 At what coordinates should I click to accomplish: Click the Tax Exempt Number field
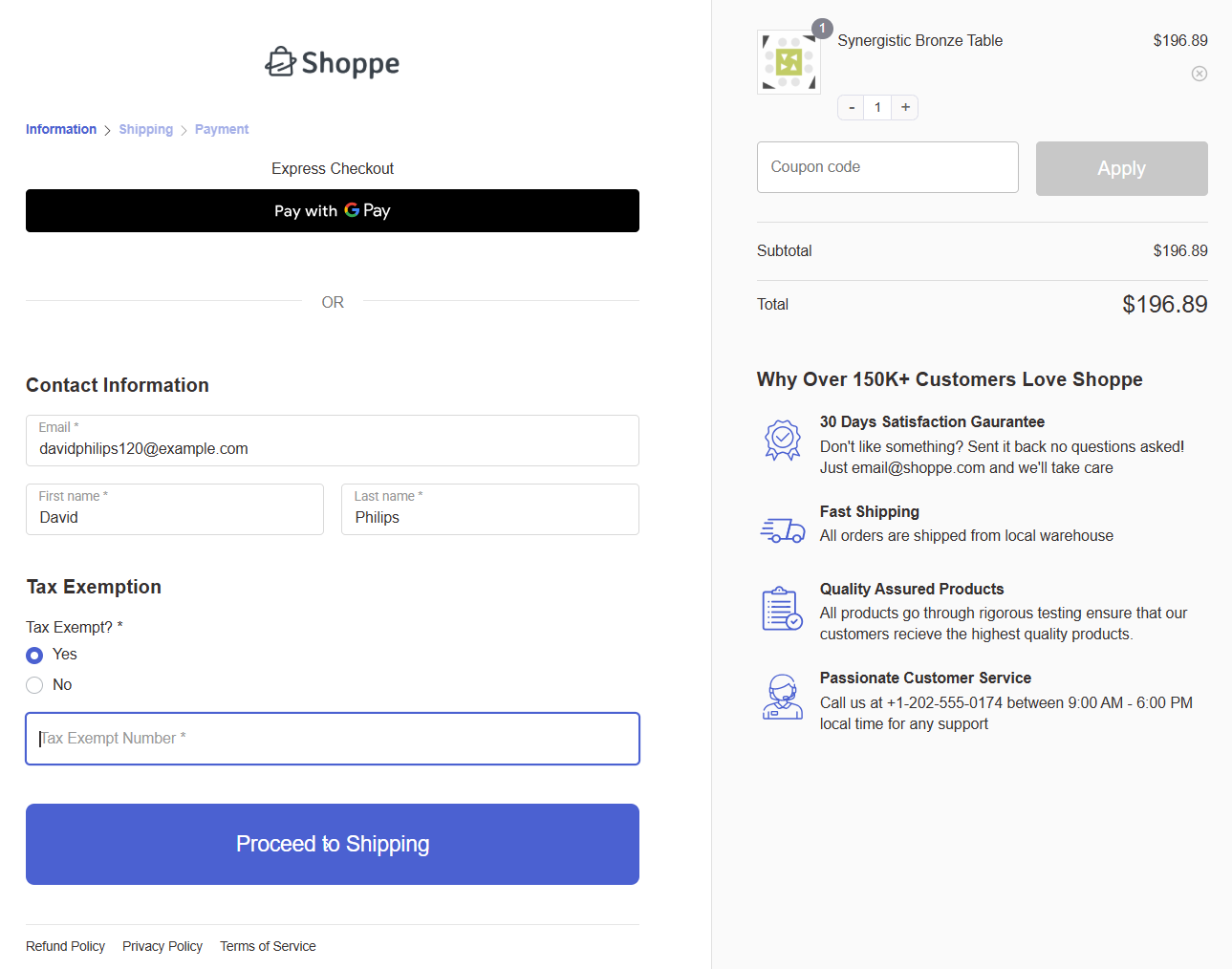[332, 739]
